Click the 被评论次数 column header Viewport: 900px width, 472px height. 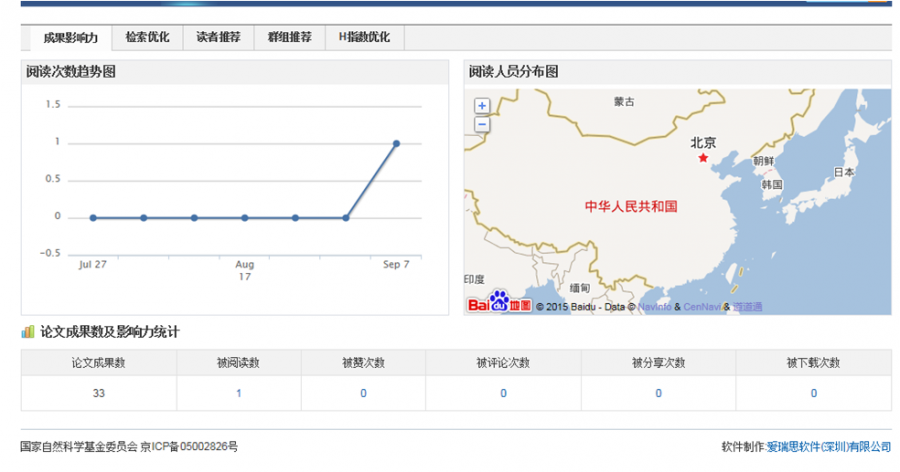[503, 363]
